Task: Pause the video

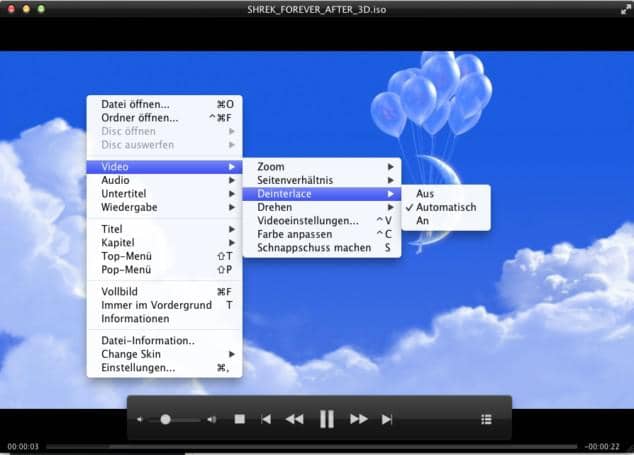Action: click(x=327, y=419)
